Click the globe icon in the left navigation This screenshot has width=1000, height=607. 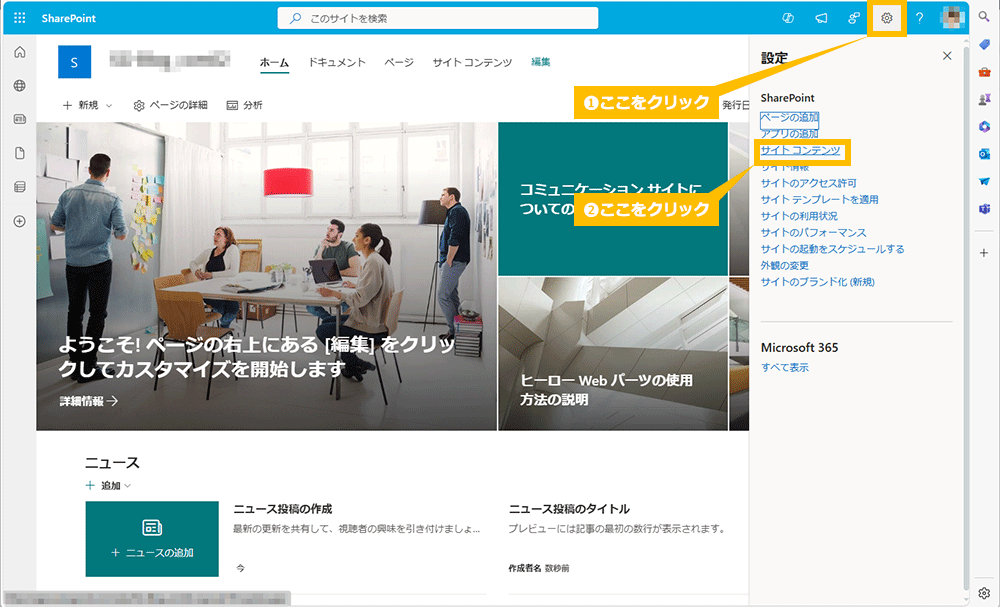coord(18,85)
